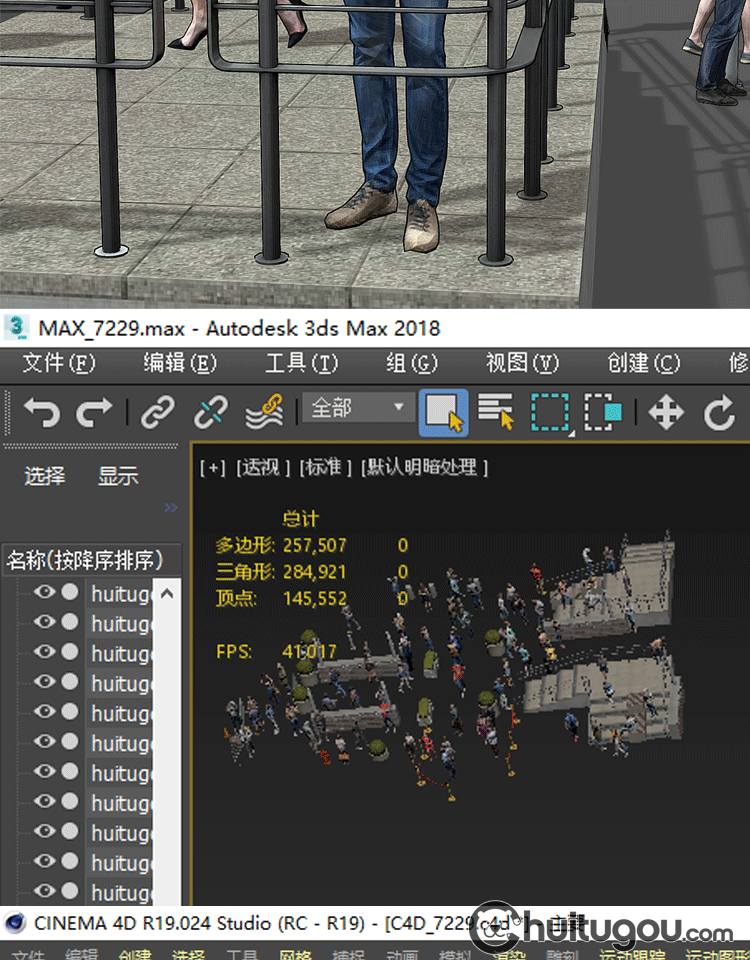Hide the last huitugo object via eye icon
This screenshot has width=750, height=960.
(x=44, y=891)
